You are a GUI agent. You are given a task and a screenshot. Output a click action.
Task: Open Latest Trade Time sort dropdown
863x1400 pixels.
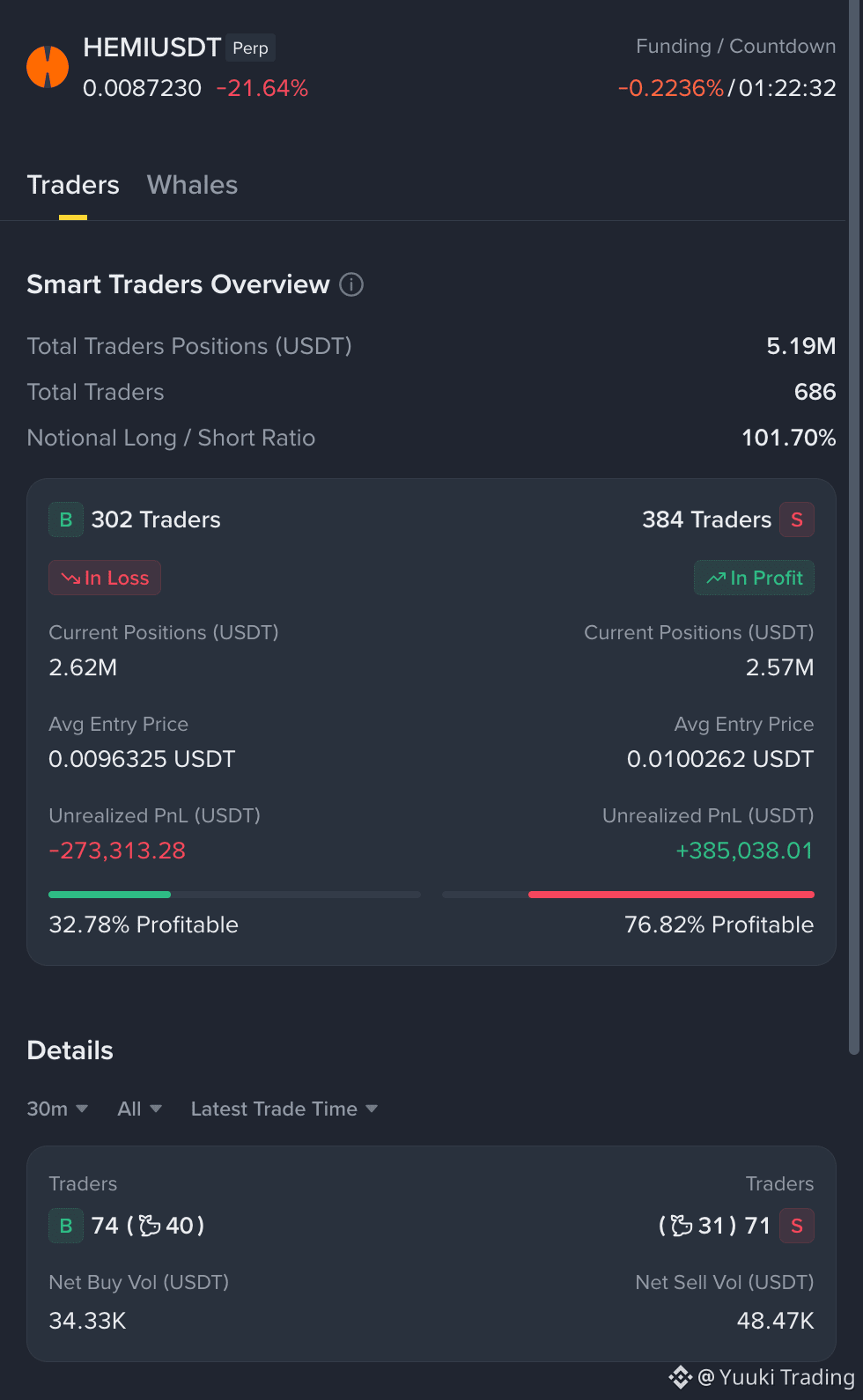(x=284, y=1109)
